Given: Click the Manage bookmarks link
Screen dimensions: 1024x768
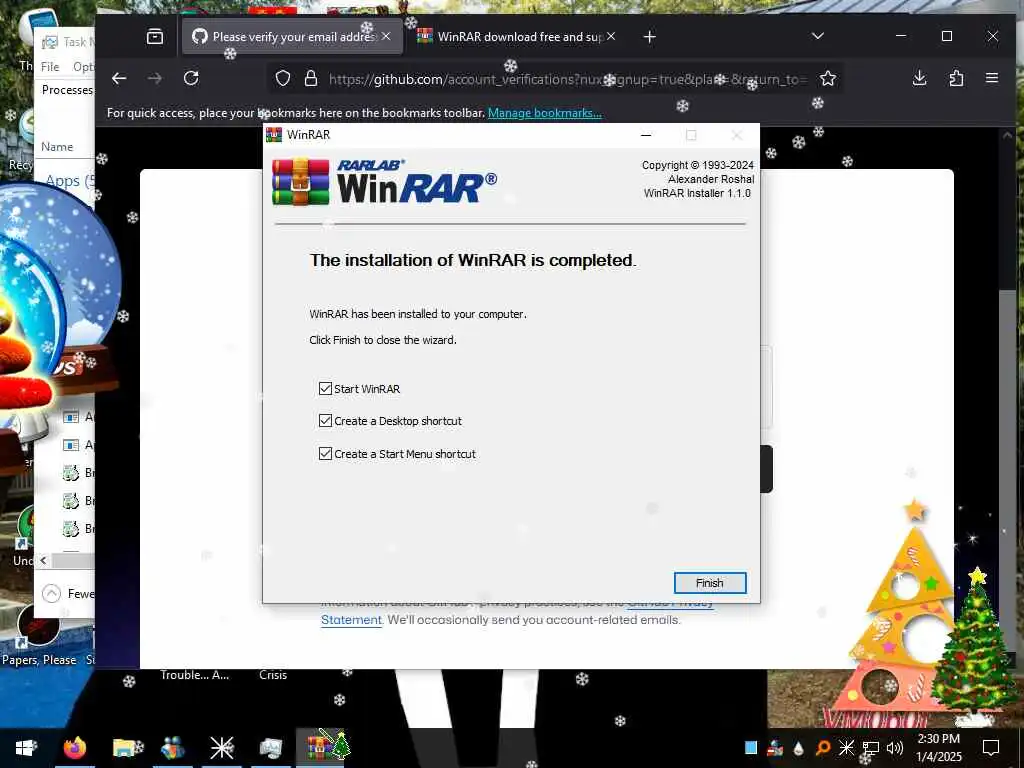Looking at the screenshot, I should point(545,113).
